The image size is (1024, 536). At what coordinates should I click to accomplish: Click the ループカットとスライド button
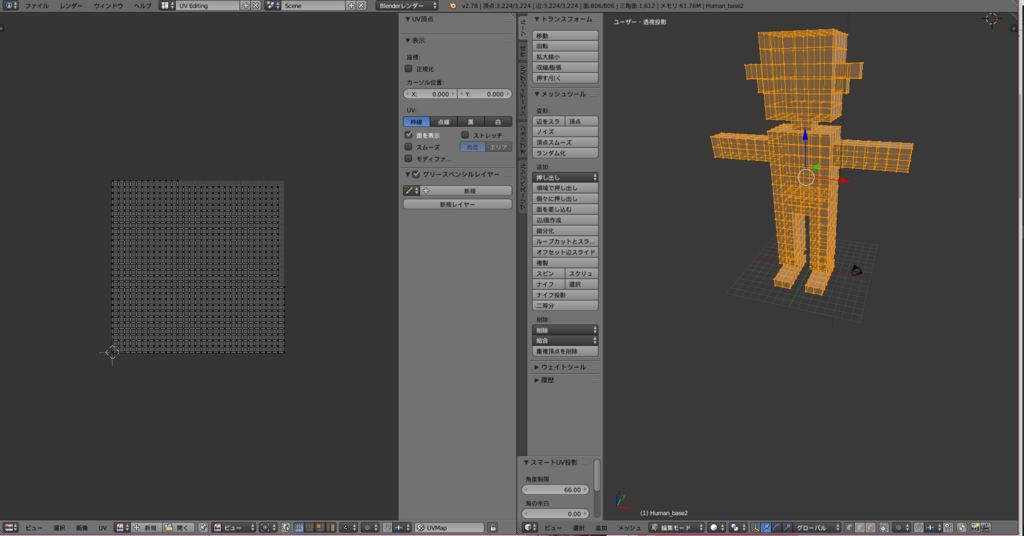pos(566,241)
